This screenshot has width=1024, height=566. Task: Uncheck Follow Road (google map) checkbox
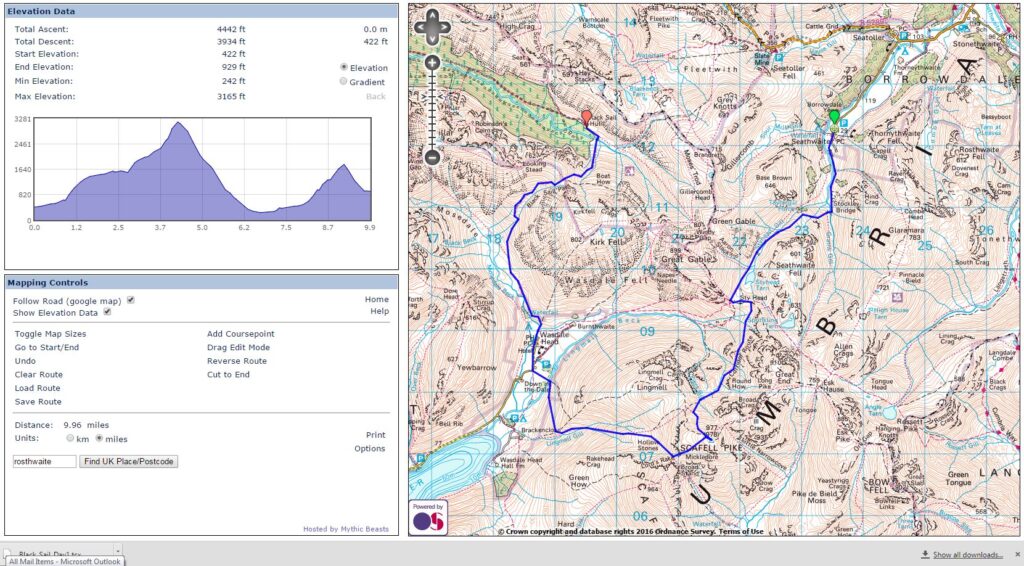coord(131,299)
